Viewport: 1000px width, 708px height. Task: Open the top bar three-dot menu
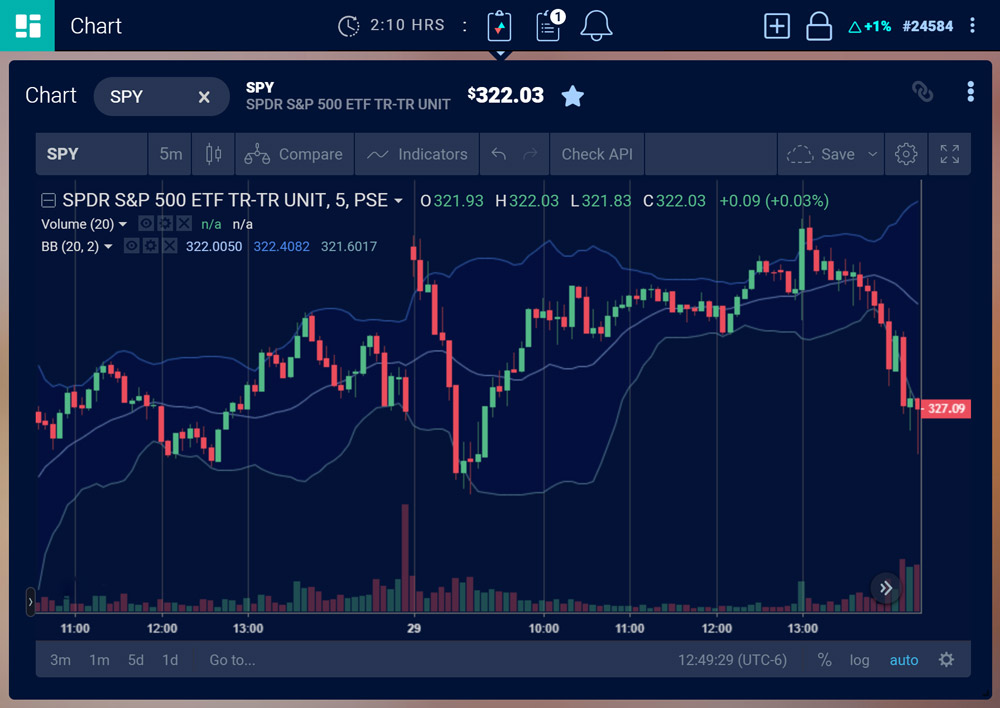pyautogui.click(x=972, y=26)
